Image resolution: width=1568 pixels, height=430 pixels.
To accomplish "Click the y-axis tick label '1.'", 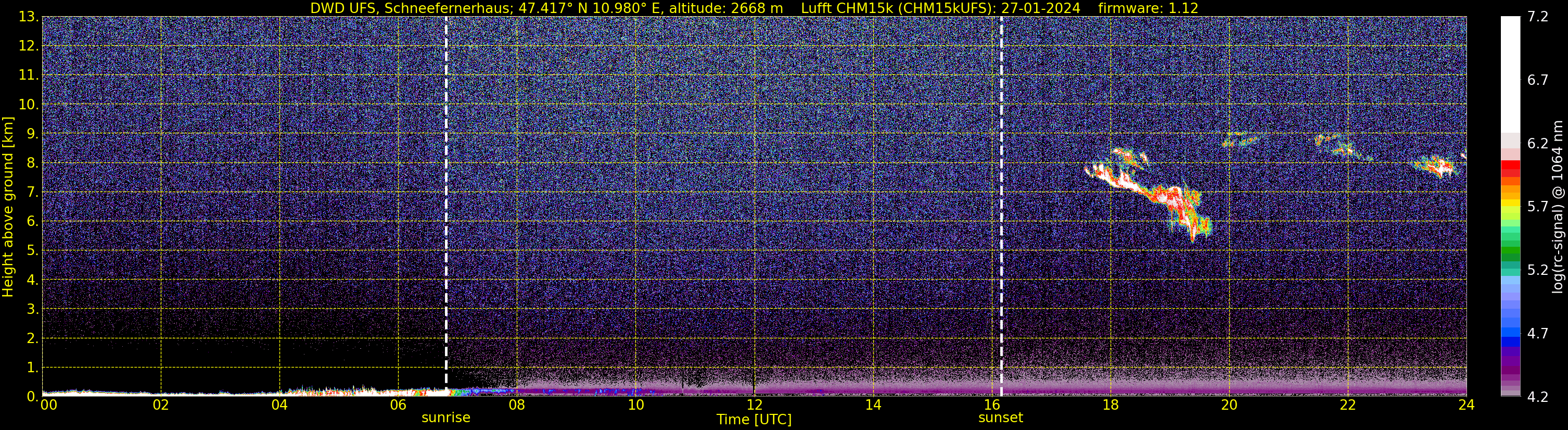I will [x=32, y=367].
